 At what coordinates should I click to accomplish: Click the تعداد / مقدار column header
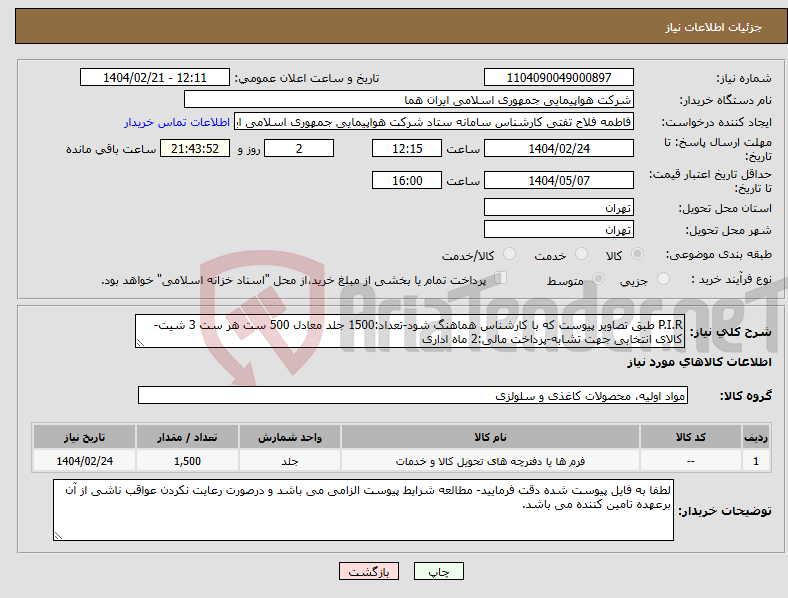[187, 437]
